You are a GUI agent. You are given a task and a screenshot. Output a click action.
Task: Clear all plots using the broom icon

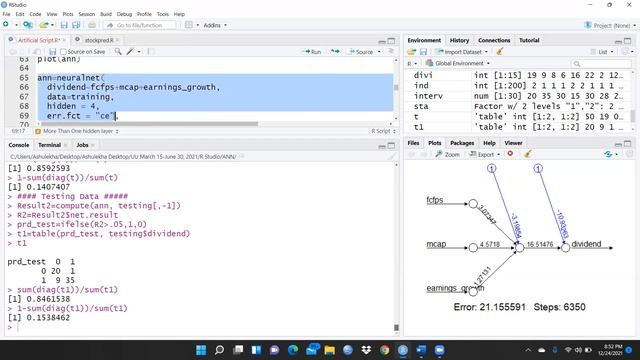pyautogui.click(x=527, y=154)
